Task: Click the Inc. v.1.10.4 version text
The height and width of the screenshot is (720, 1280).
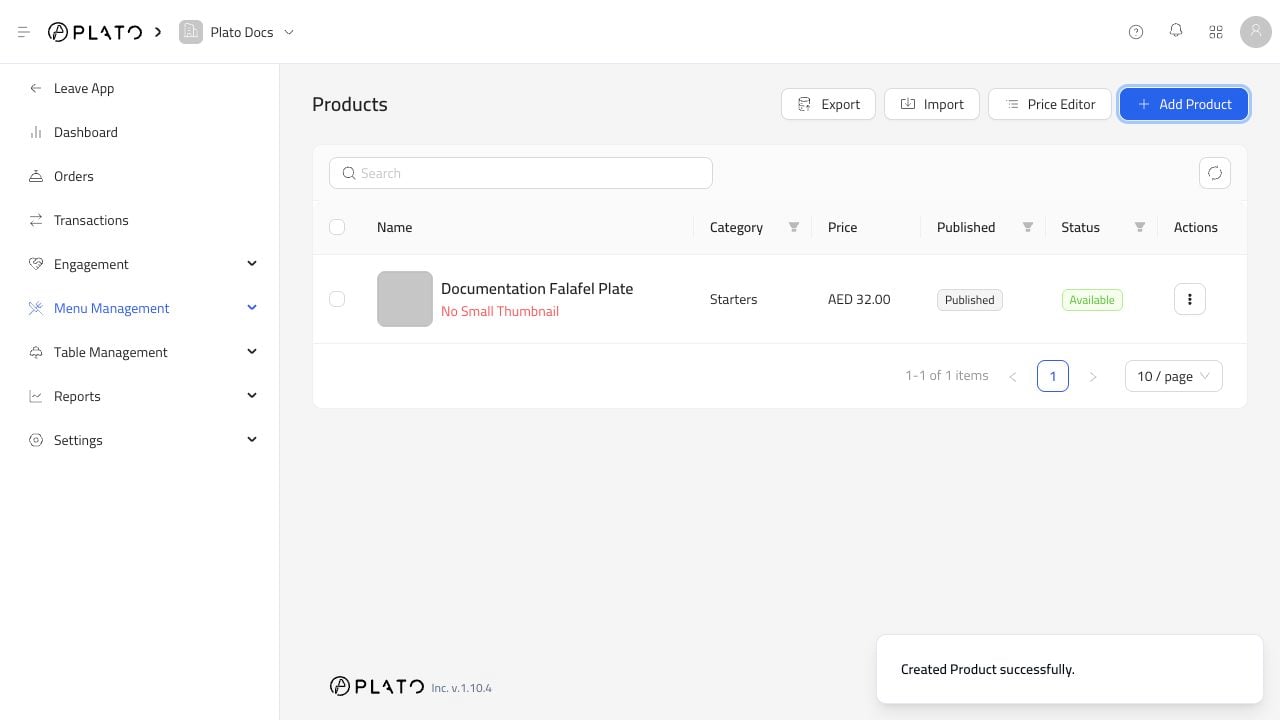Action: [x=462, y=688]
